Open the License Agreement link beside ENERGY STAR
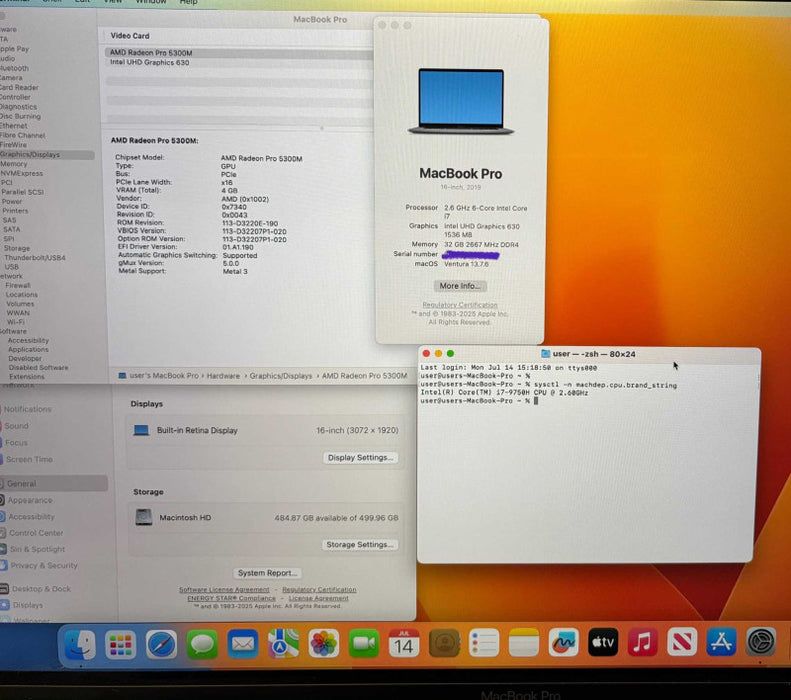 (x=318, y=598)
